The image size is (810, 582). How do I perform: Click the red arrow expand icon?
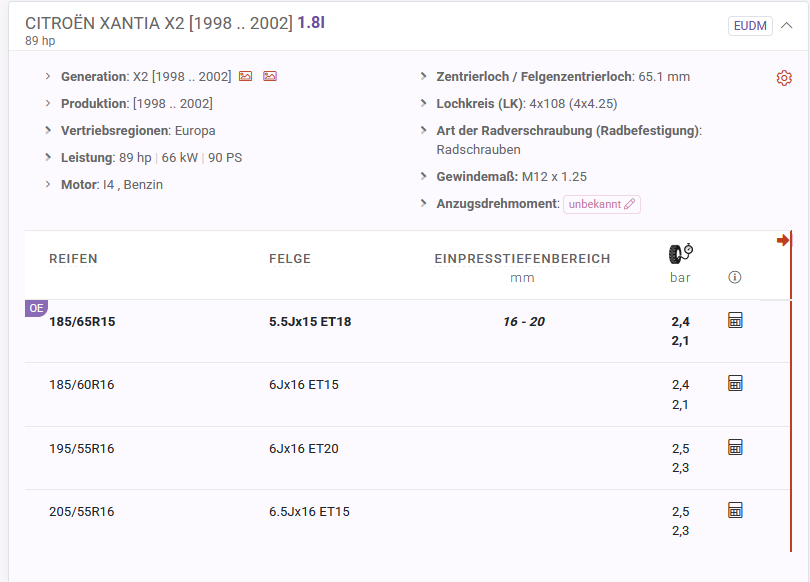[x=783, y=240]
